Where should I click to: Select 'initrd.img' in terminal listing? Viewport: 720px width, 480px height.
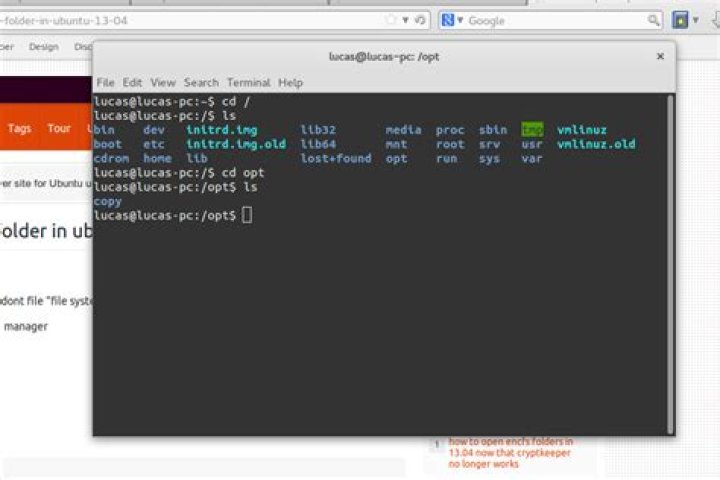(222, 130)
